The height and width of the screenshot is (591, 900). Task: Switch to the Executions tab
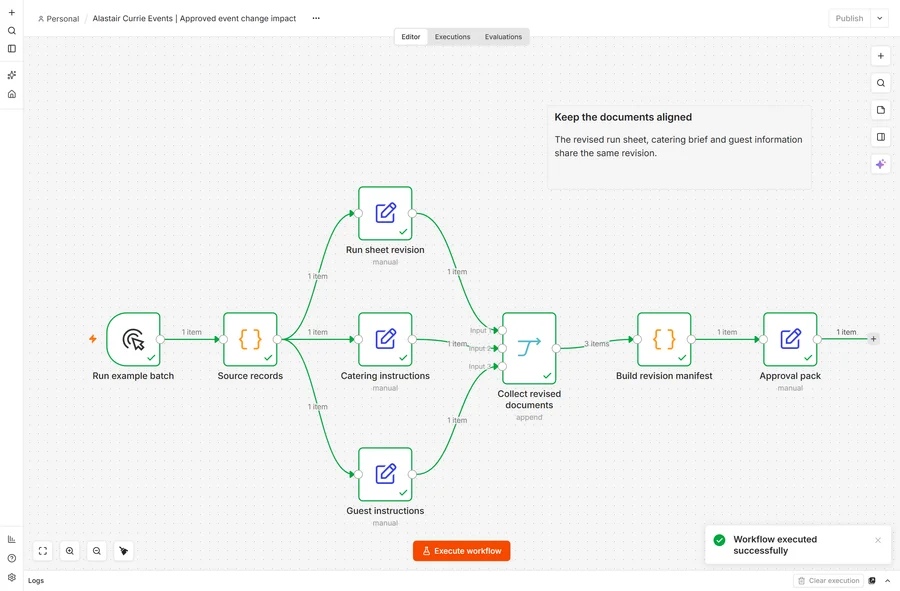click(452, 37)
